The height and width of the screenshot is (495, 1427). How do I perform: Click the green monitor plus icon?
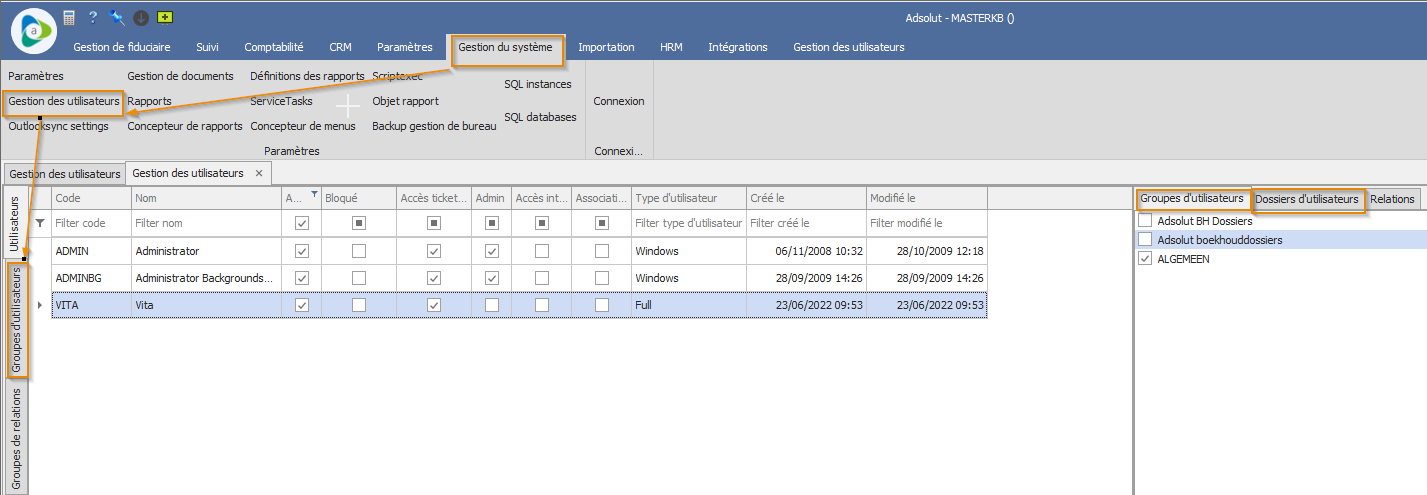[165, 17]
